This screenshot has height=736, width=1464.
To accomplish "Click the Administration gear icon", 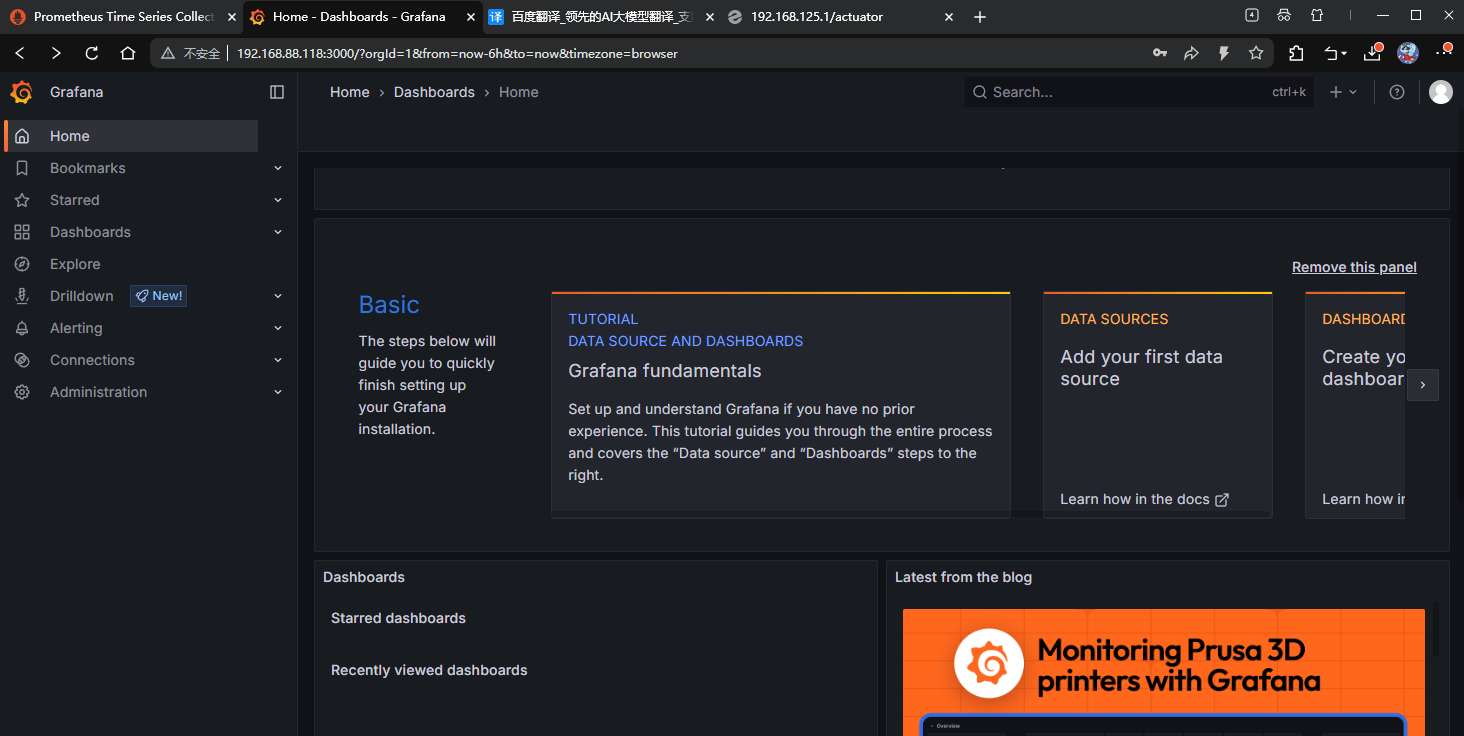I will click(22, 392).
